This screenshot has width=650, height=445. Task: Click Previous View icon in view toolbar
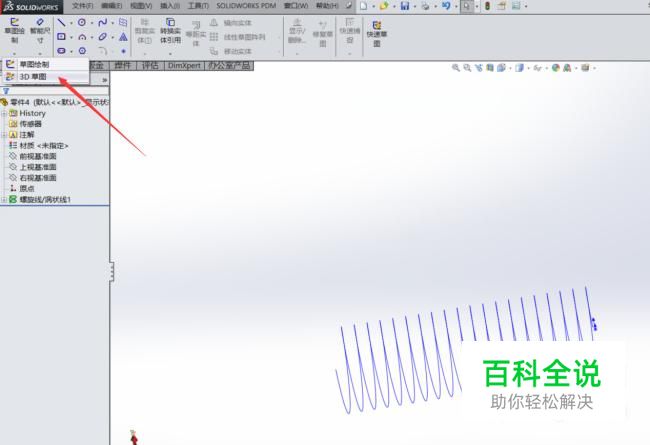(x=479, y=68)
